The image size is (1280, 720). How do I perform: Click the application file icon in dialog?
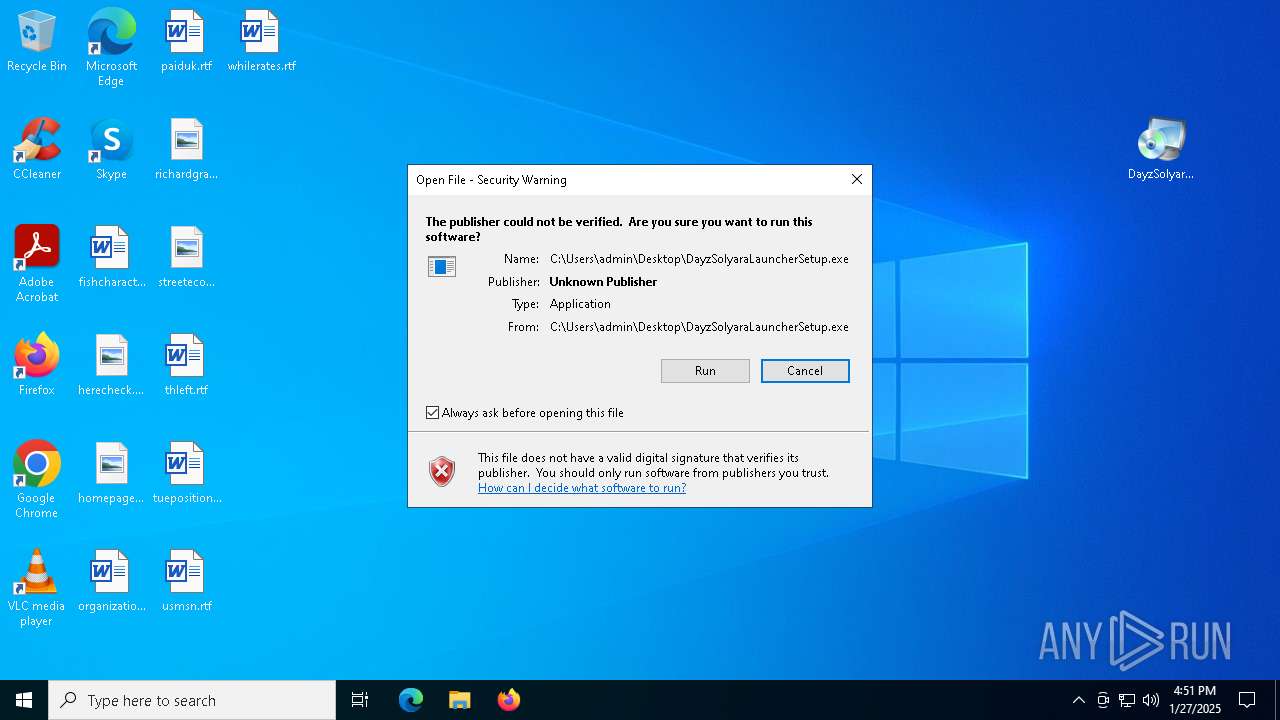click(x=442, y=266)
